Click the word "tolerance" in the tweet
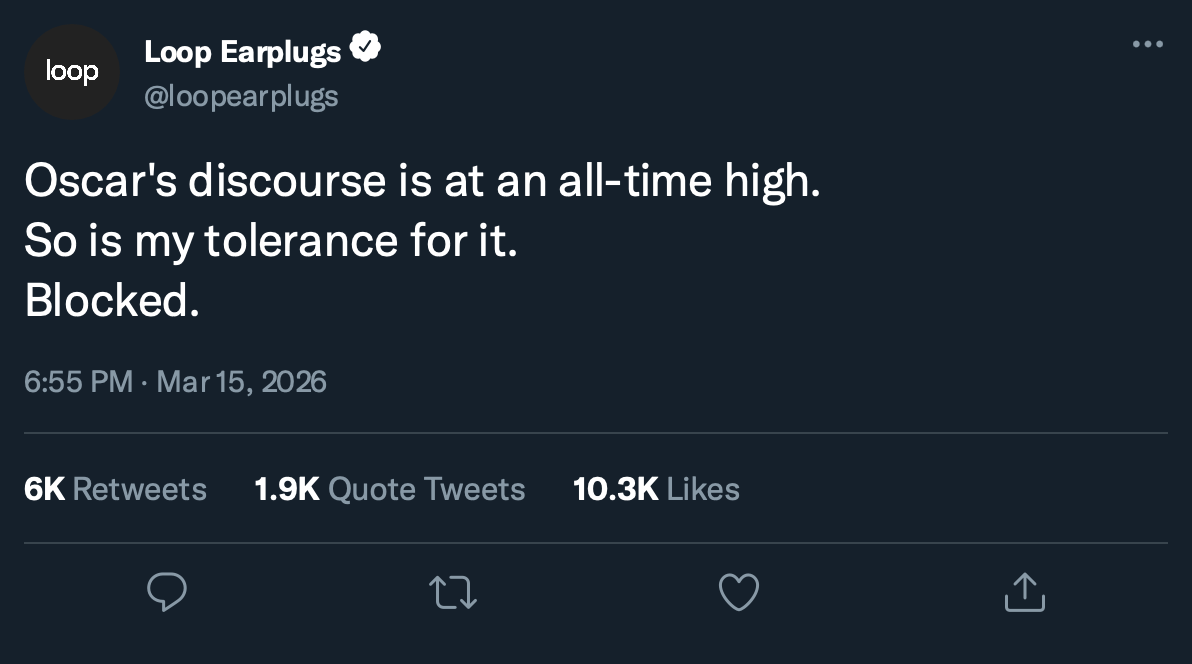This screenshot has width=1192, height=664. [299, 241]
